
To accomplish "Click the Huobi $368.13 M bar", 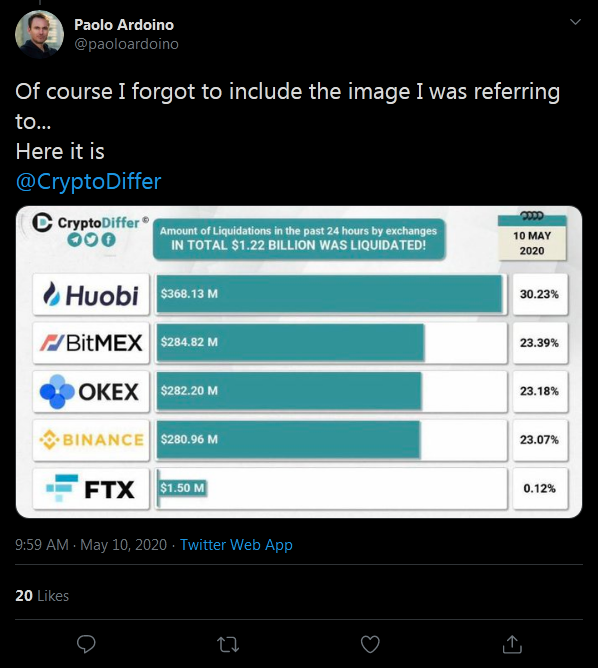I will (x=330, y=294).
